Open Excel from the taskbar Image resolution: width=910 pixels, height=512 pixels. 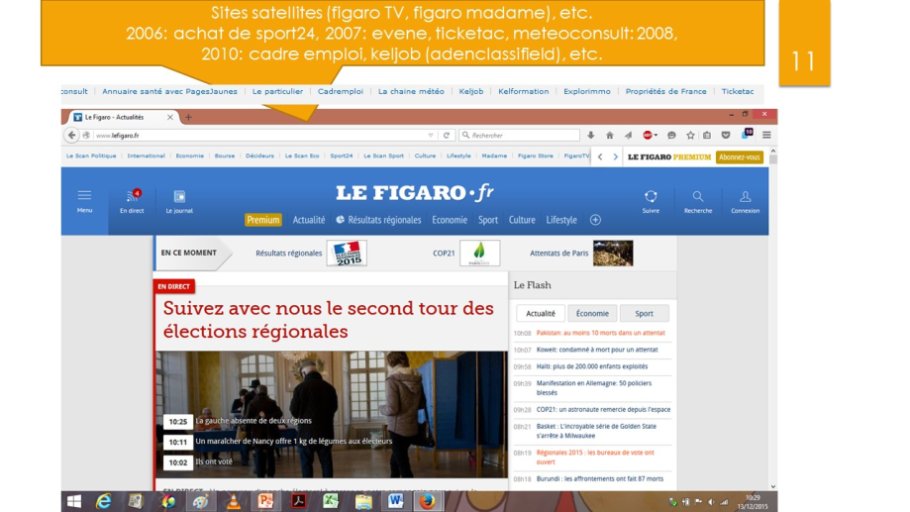pyautogui.click(x=330, y=502)
